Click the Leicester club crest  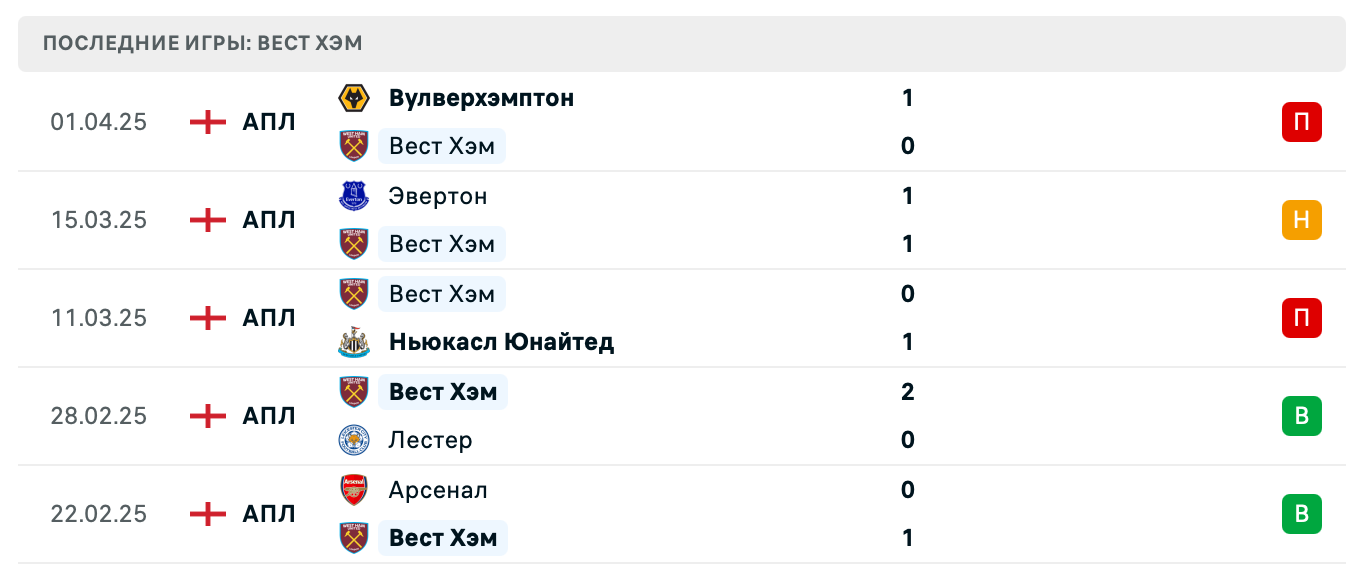tap(354, 439)
